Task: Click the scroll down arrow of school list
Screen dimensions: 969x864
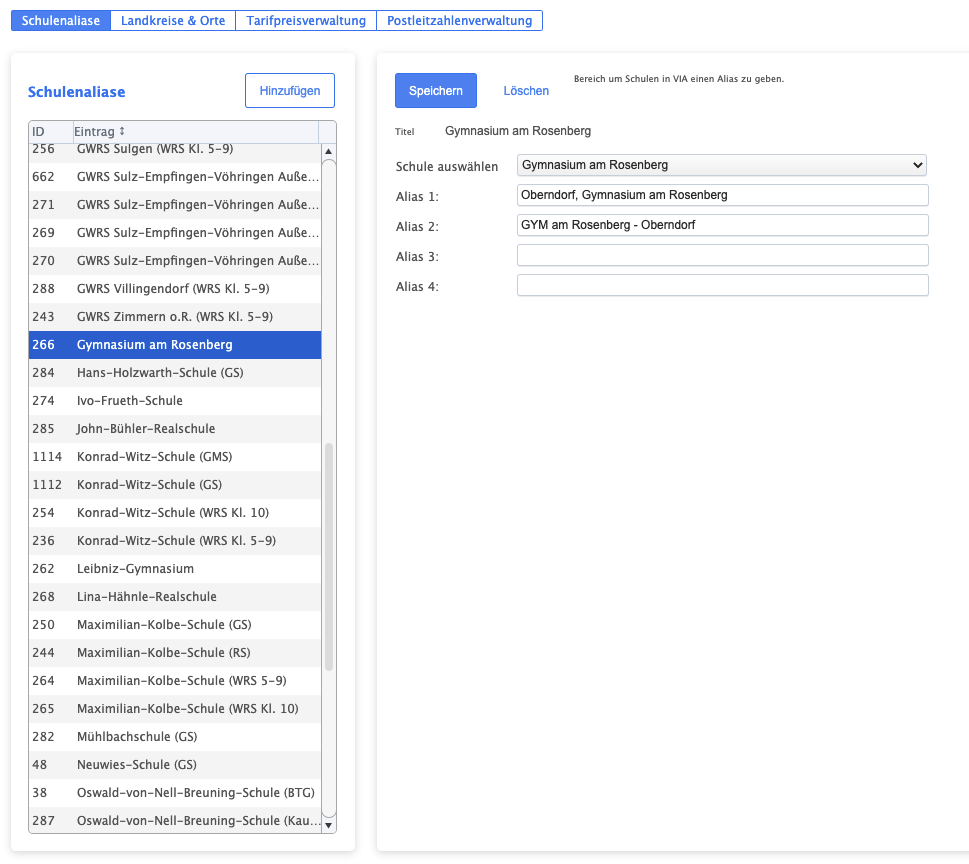Action: click(x=328, y=825)
